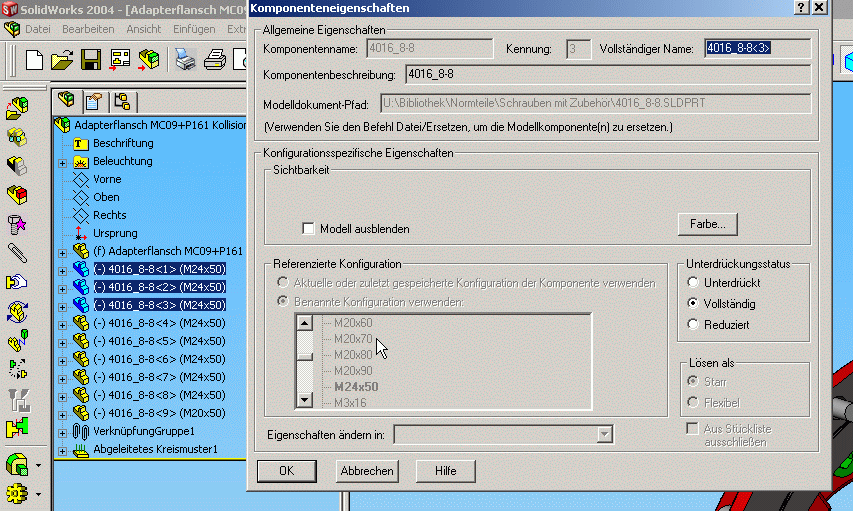This screenshot has height=511, width=853.
Task: Select the Vollständig radio button
Action: coord(693,303)
